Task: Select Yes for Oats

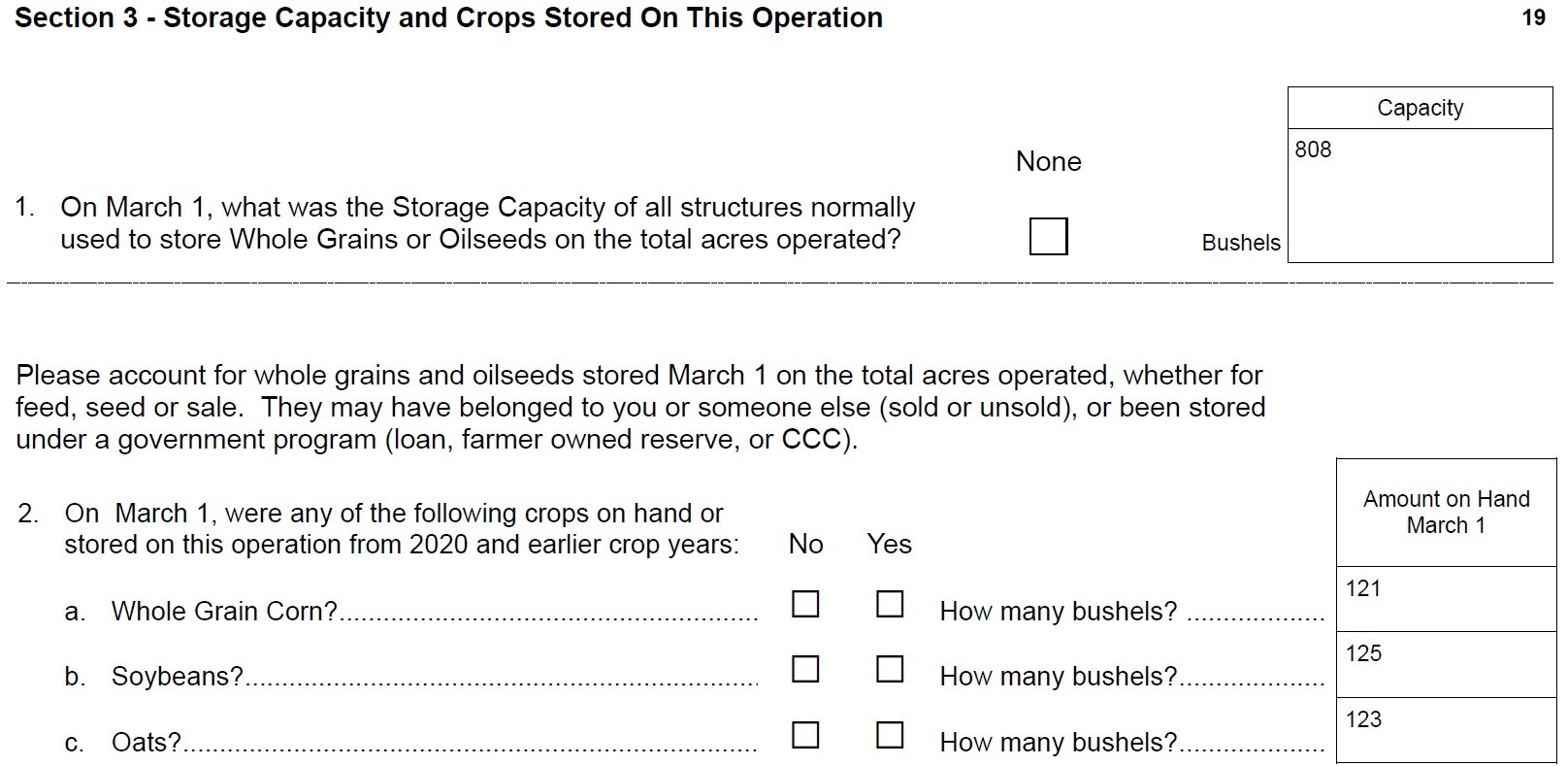Action: [x=890, y=735]
